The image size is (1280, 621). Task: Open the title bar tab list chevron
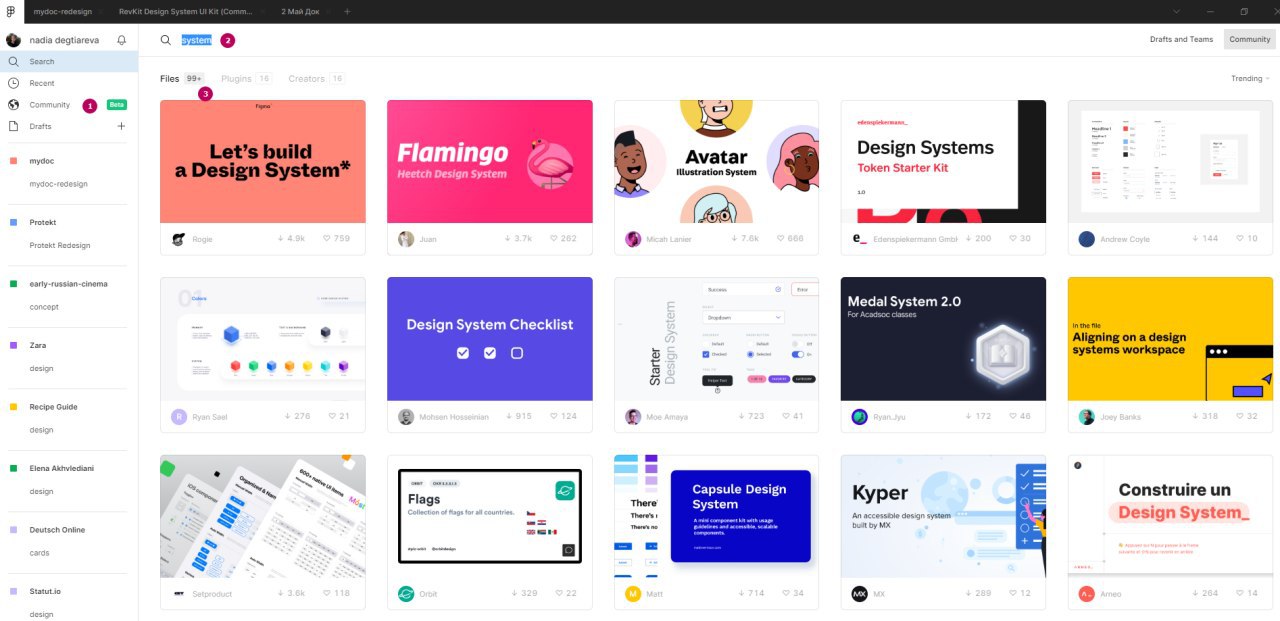1175,11
